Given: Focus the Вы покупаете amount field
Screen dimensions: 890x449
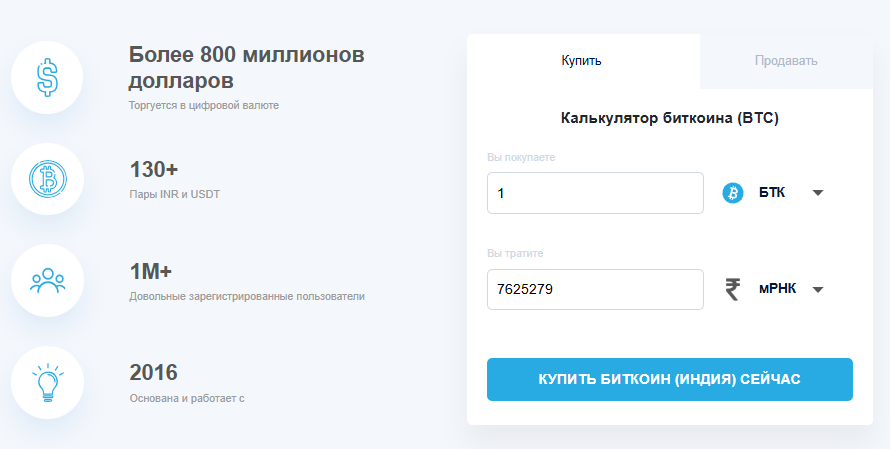Looking at the screenshot, I should [x=595, y=193].
